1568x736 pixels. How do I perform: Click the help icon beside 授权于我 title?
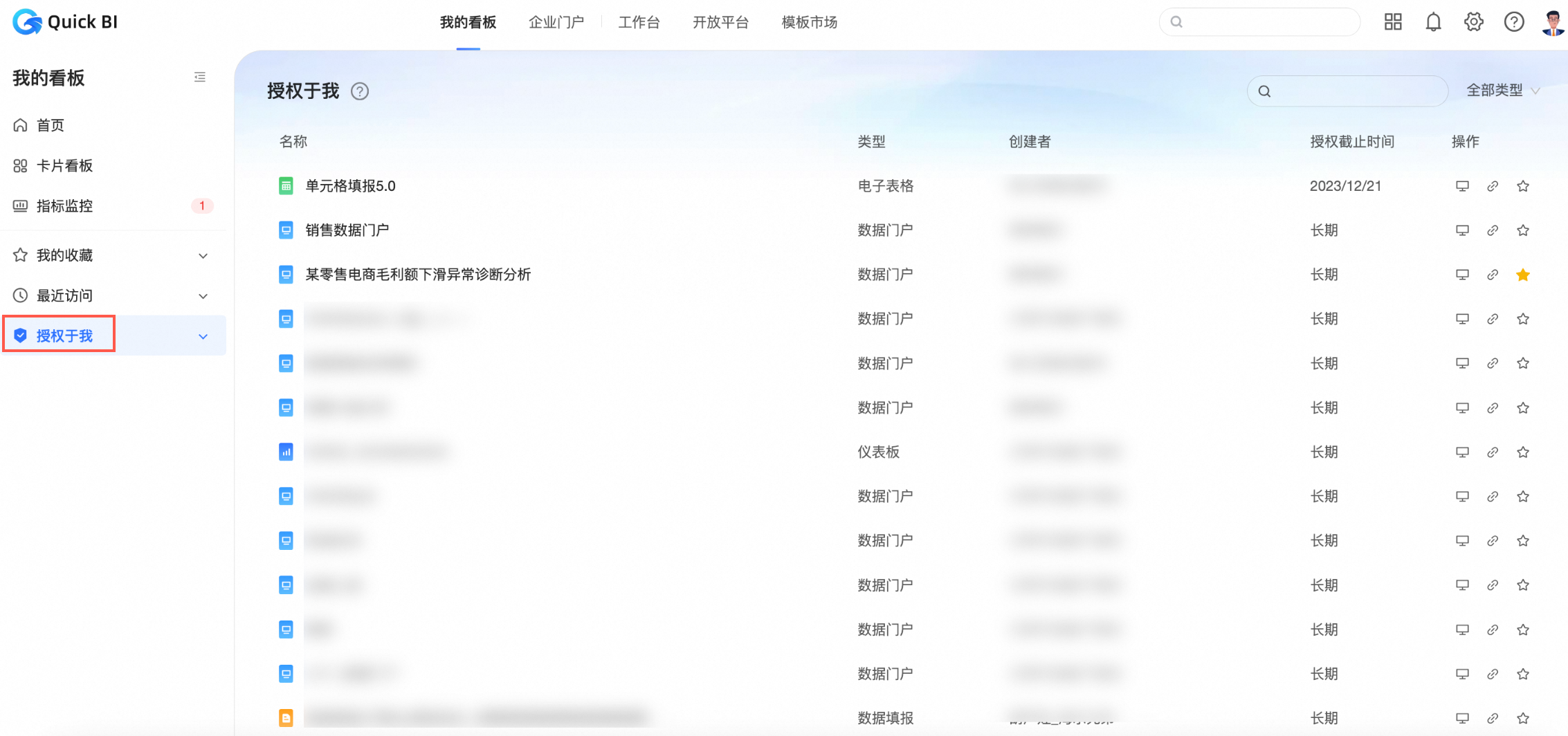(x=360, y=91)
